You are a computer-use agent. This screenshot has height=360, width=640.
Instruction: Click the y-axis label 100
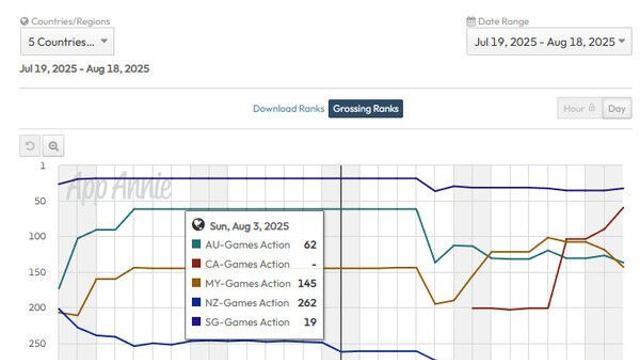(37, 236)
